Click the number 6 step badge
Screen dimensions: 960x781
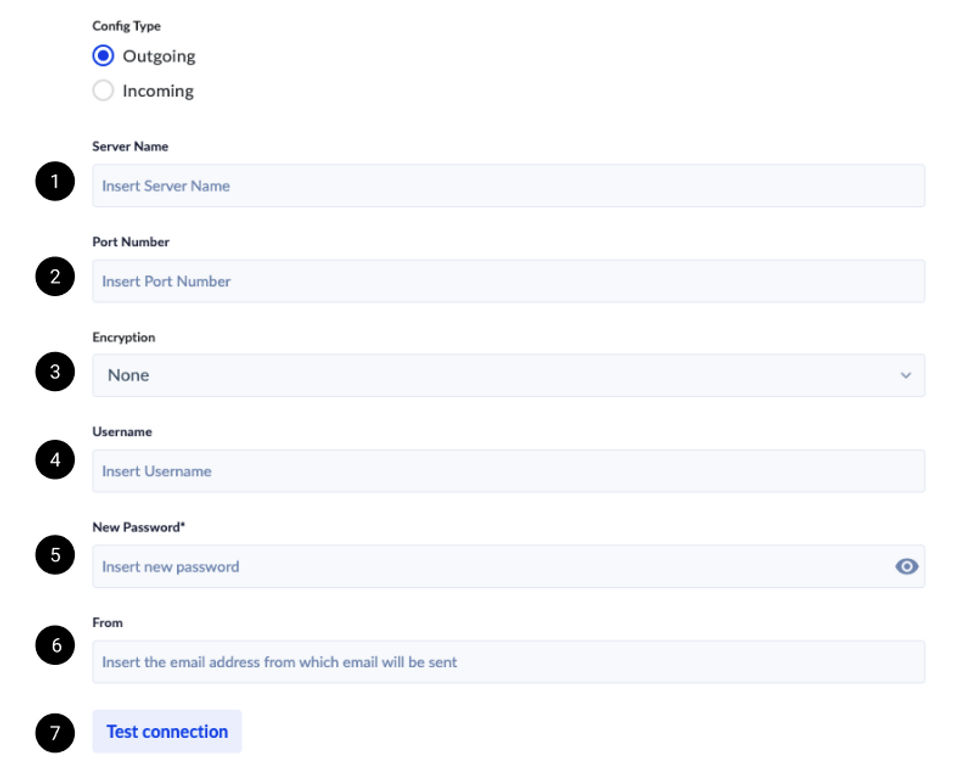pyautogui.click(x=55, y=646)
